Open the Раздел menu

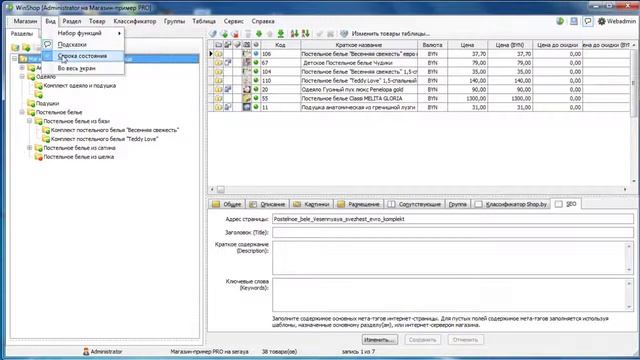[71, 21]
